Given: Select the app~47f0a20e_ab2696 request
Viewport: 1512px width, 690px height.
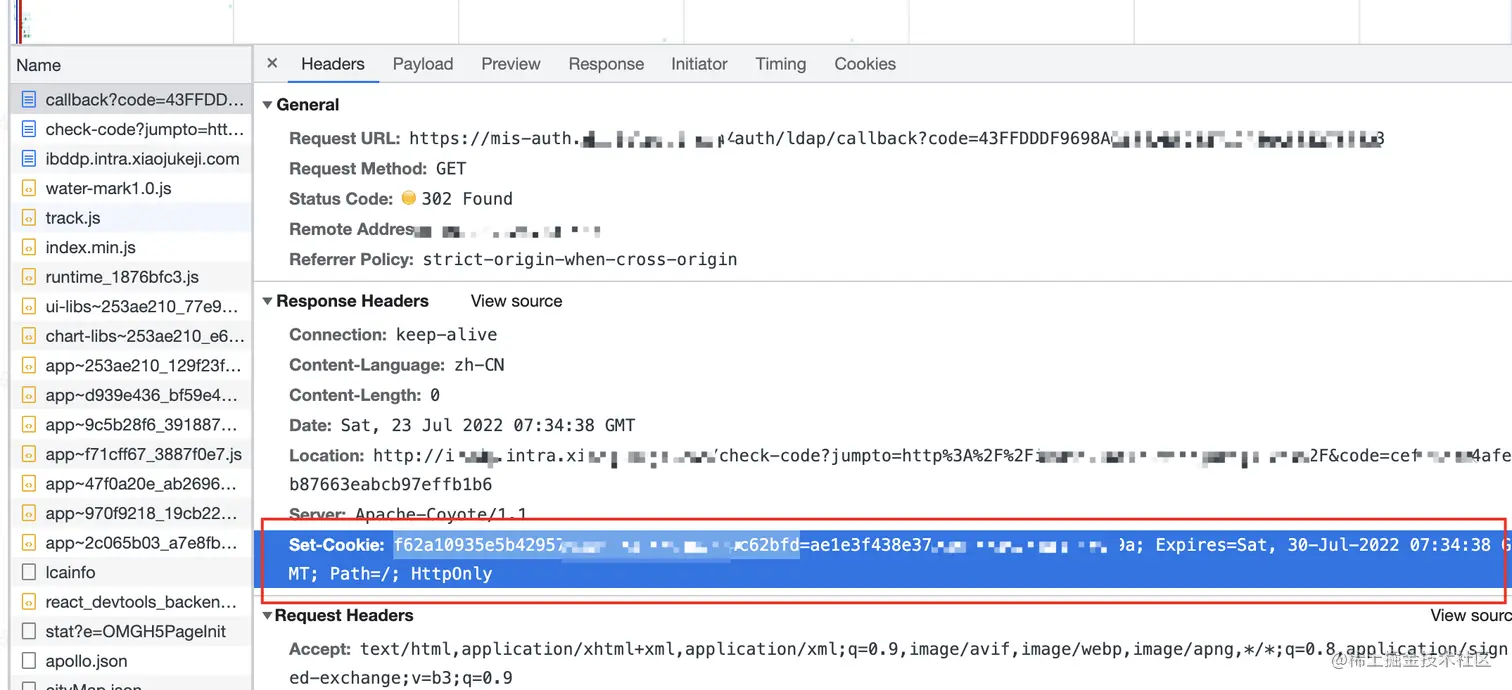Looking at the screenshot, I should click(131, 484).
